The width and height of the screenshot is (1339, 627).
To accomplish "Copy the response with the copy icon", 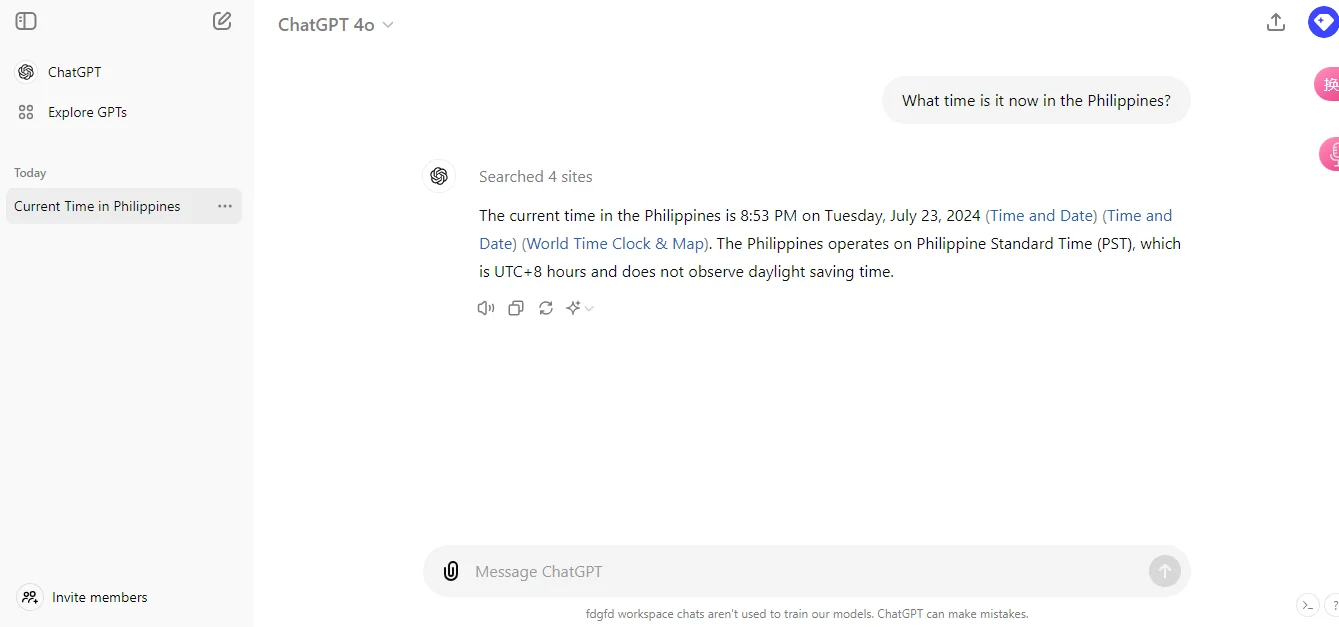I will (516, 308).
